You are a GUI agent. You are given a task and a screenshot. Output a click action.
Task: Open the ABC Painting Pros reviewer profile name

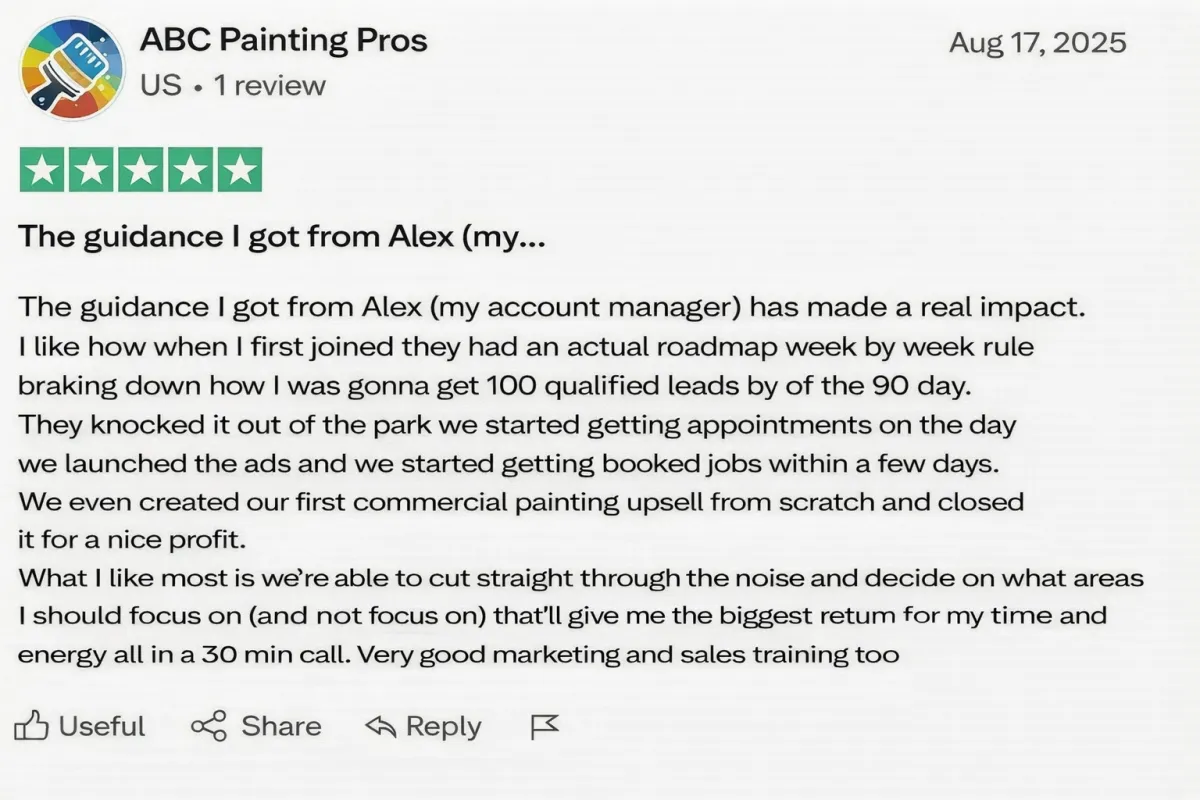pyautogui.click(x=283, y=41)
